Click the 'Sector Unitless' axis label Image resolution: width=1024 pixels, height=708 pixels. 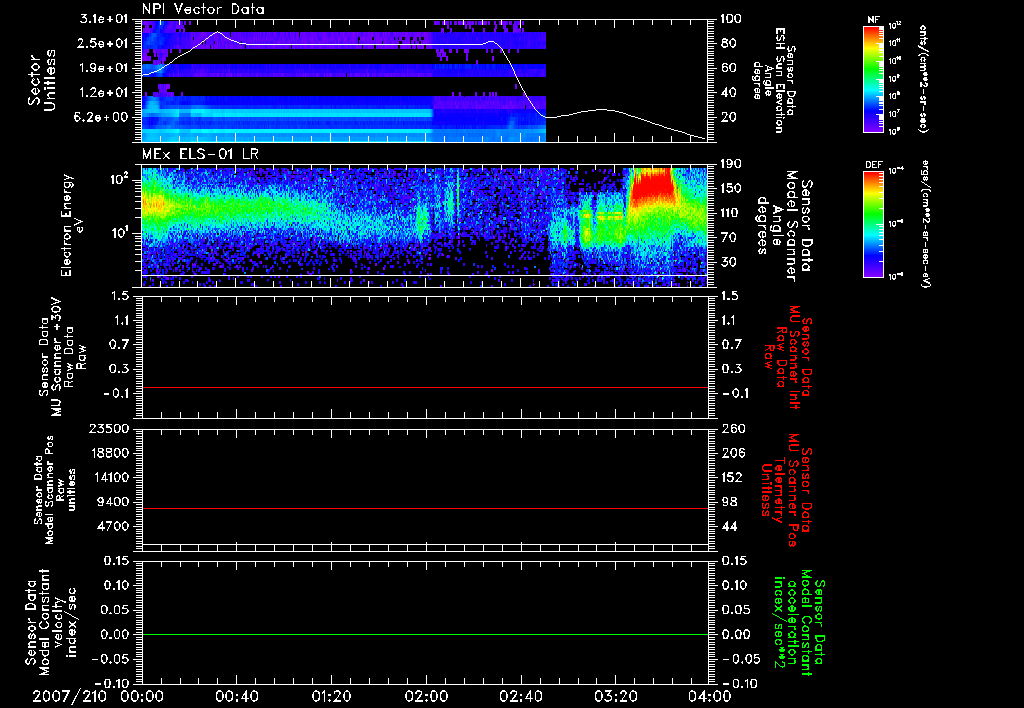42,80
